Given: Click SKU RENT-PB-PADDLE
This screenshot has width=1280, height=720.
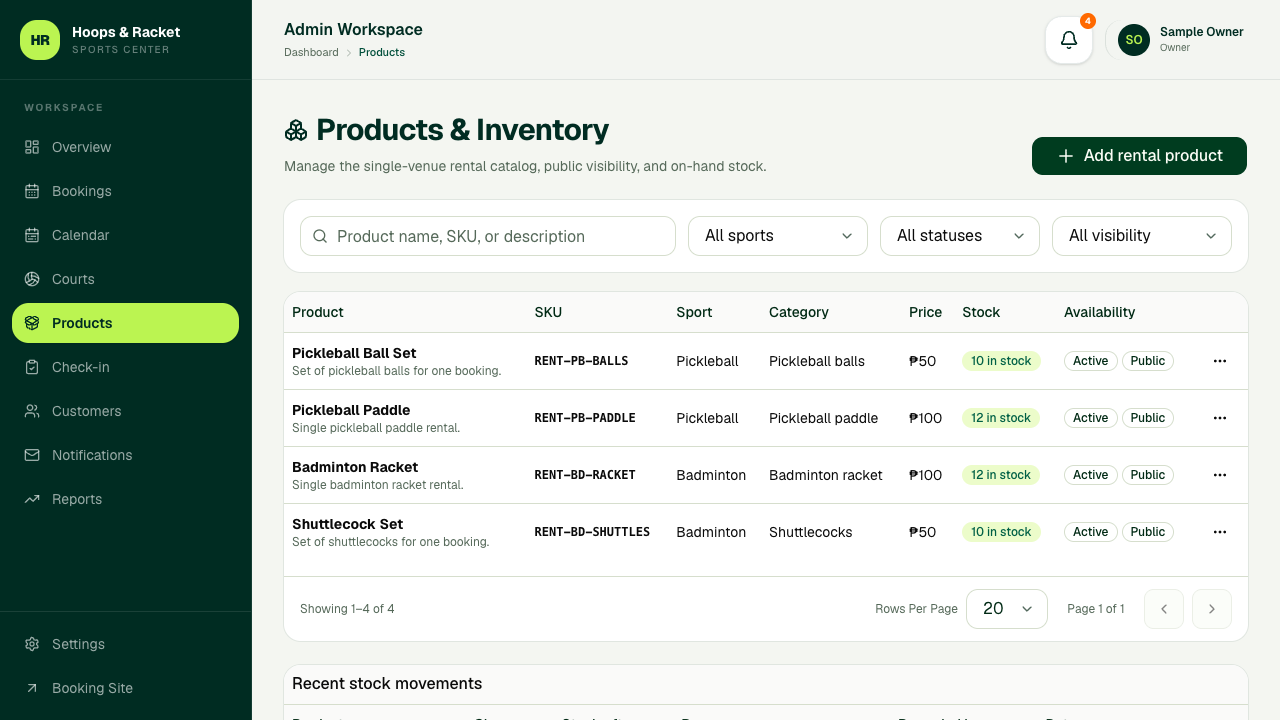Looking at the screenshot, I should click(585, 418).
